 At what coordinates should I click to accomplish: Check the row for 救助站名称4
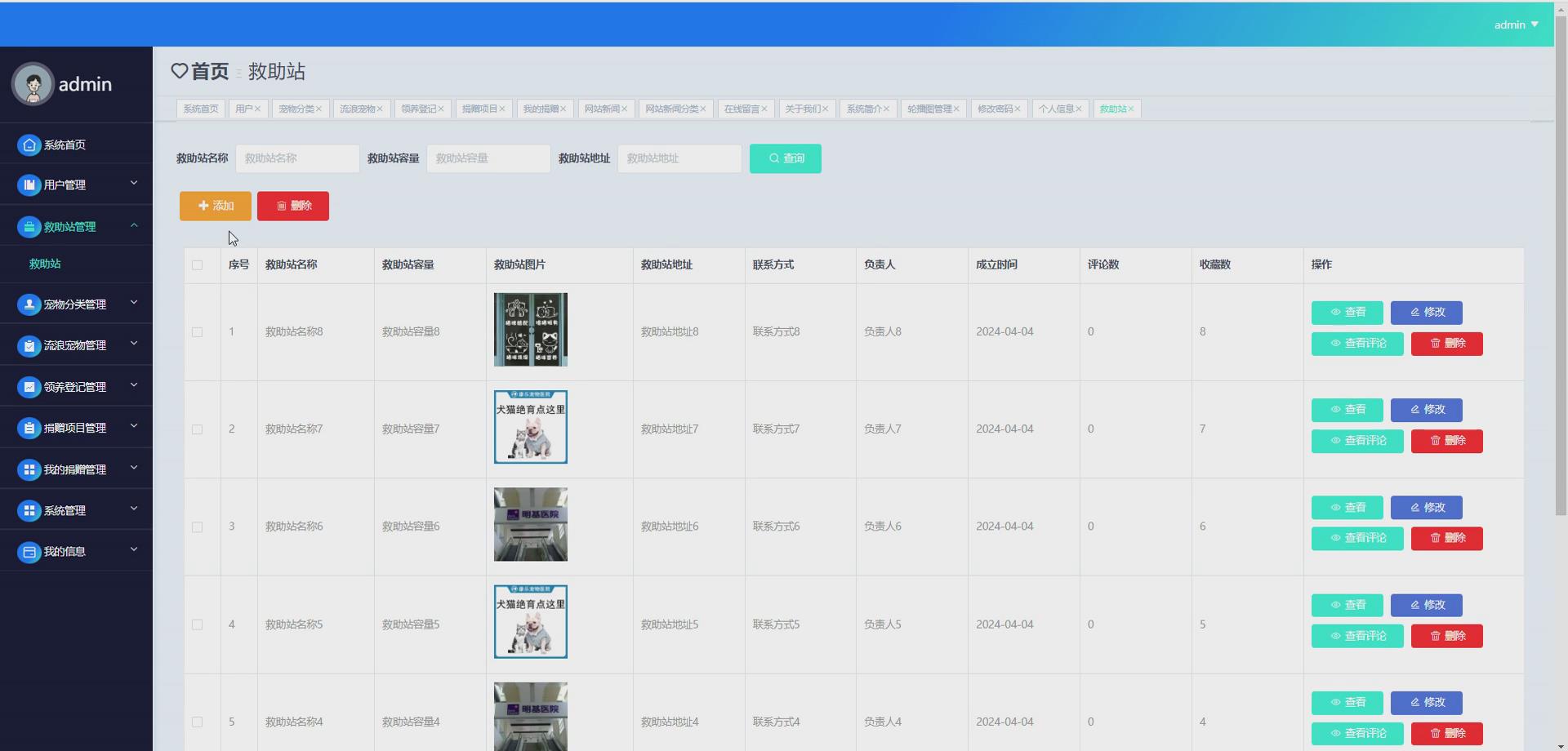(x=197, y=722)
